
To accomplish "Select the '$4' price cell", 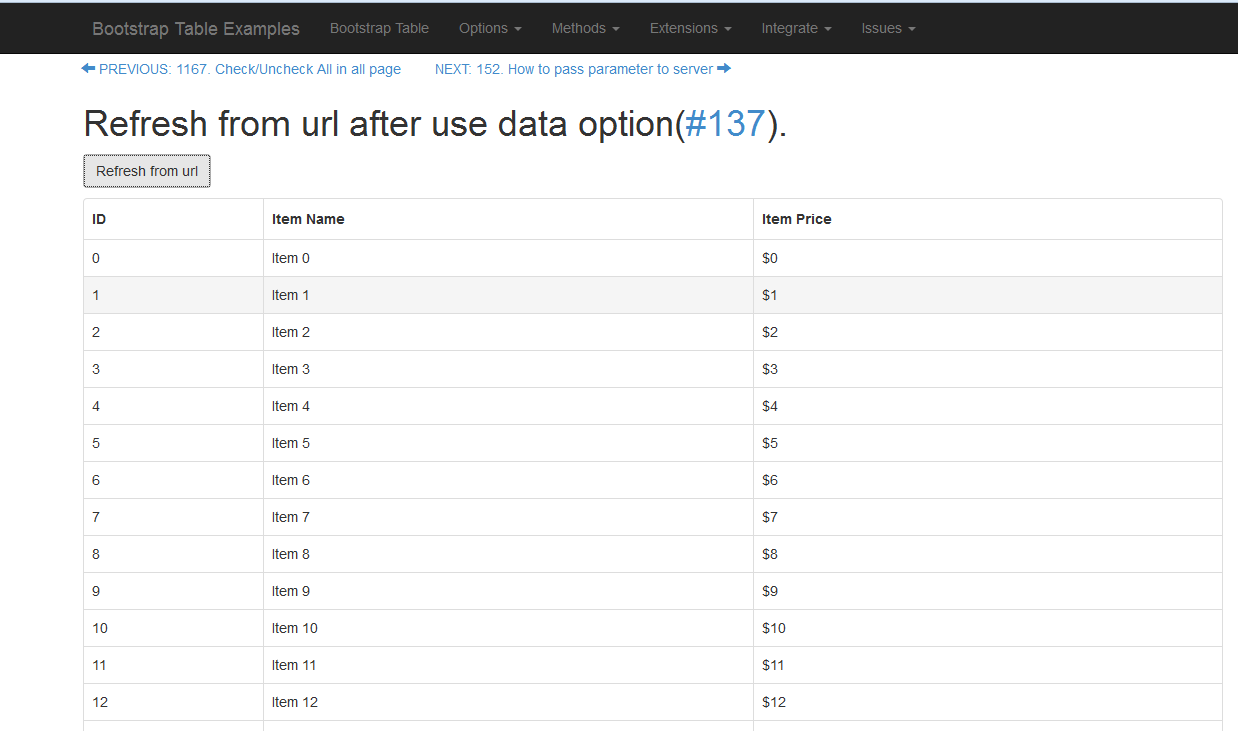I will 988,406.
